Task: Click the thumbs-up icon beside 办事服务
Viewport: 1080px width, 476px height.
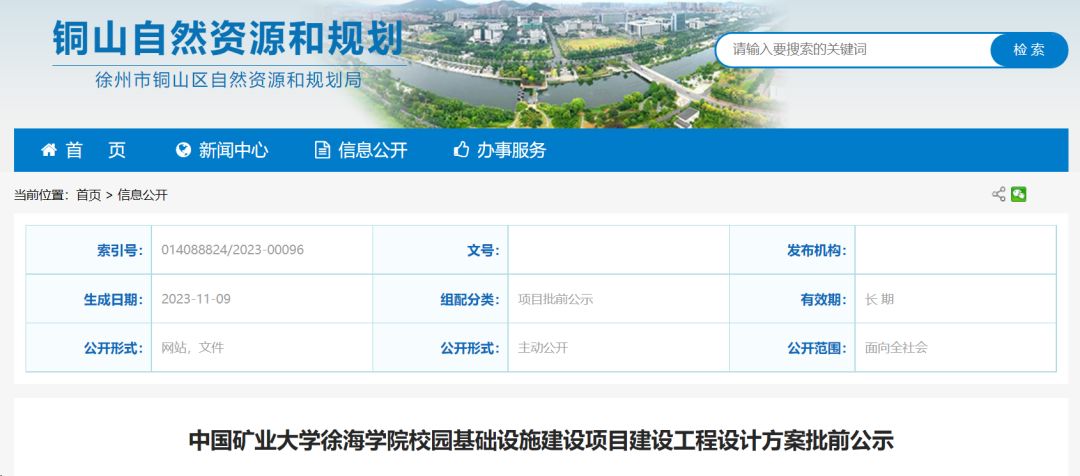Action: tap(461, 149)
